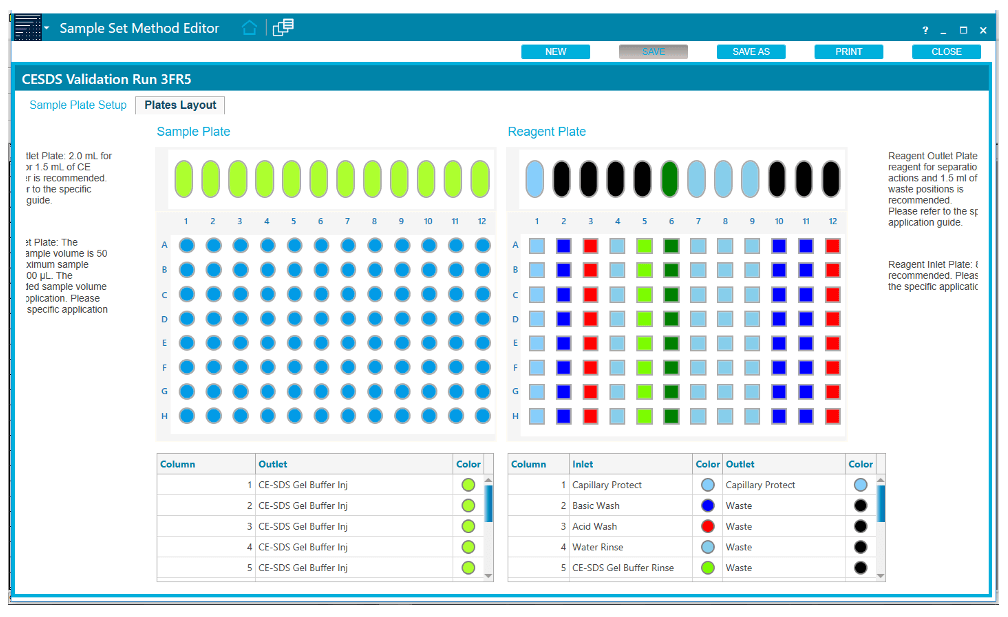The width and height of the screenshot is (1008, 617).
Task: Select 'Waste' outlet cell in Acid Wash row
Action: point(784,526)
